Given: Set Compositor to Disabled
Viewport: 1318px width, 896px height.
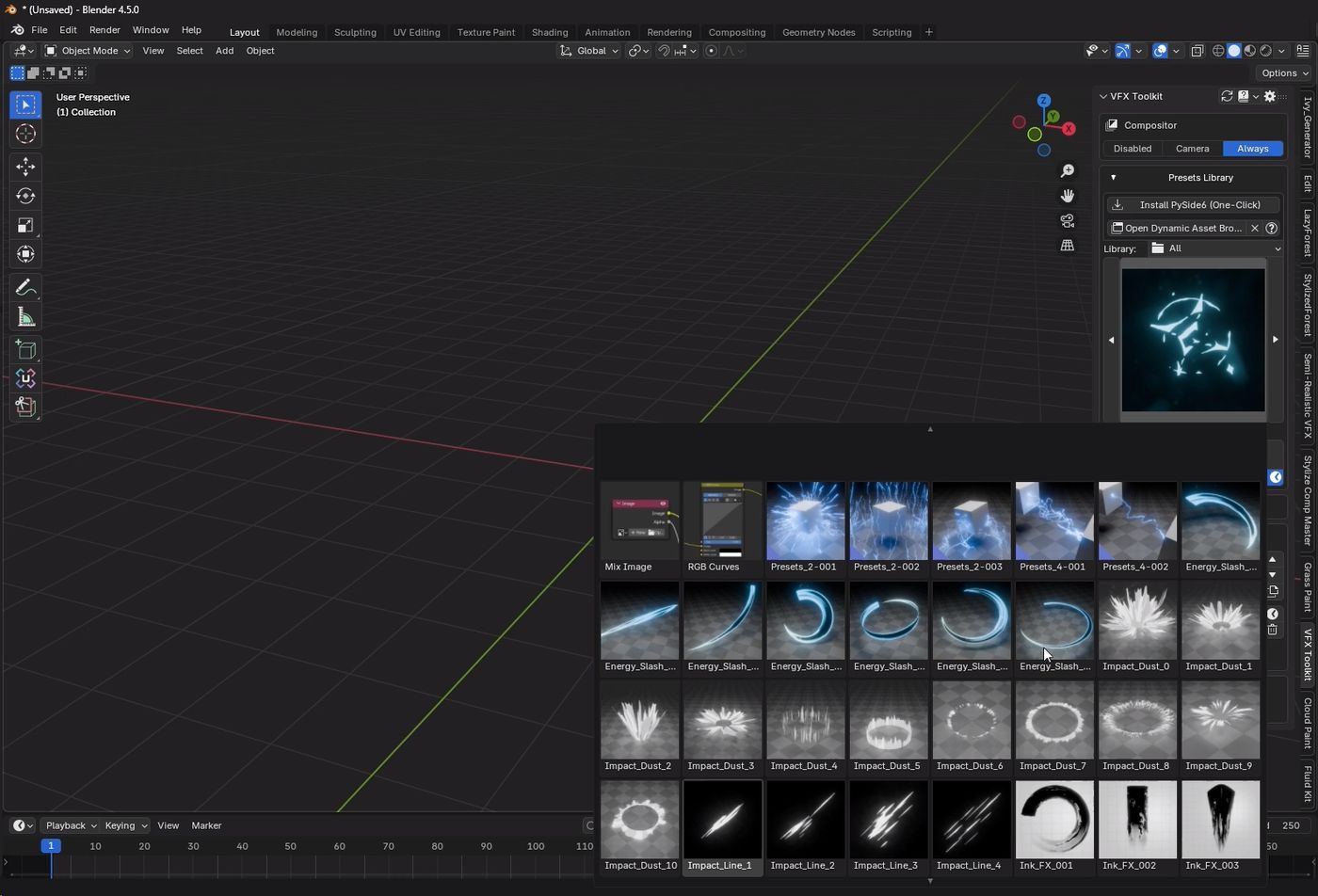Looking at the screenshot, I should pyautogui.click(x=1133, y=149).
